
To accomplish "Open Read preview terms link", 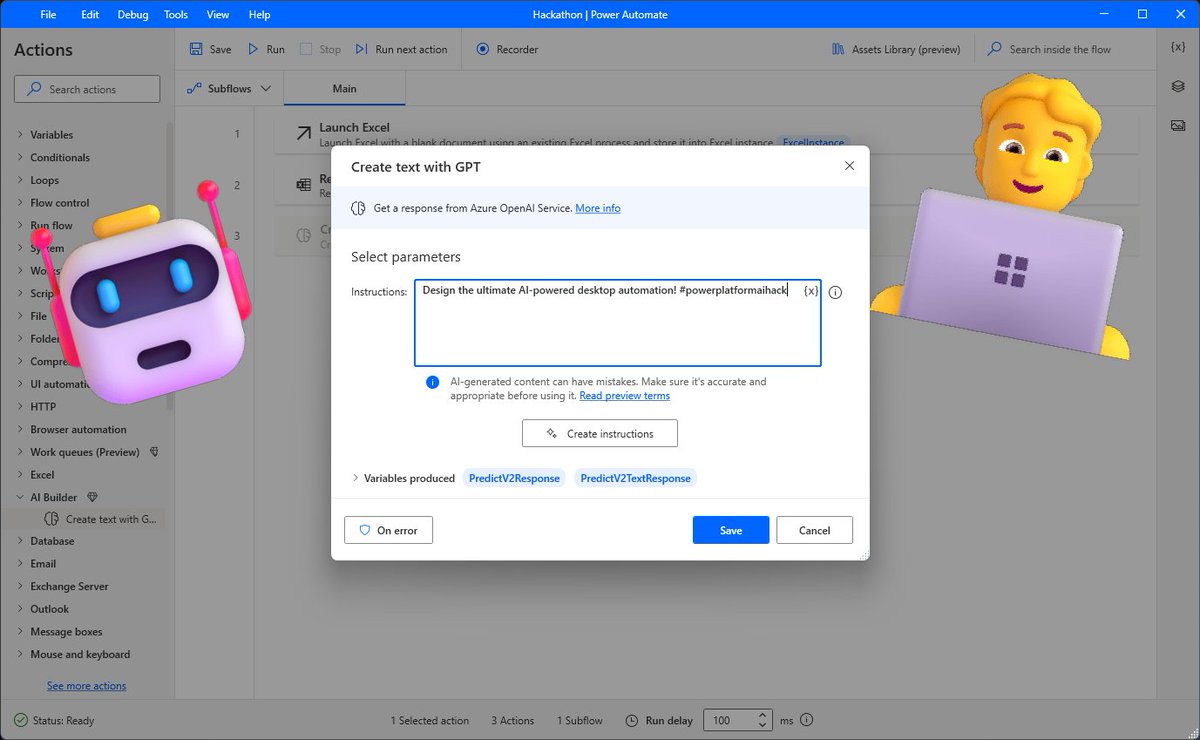I will point(624,396).
